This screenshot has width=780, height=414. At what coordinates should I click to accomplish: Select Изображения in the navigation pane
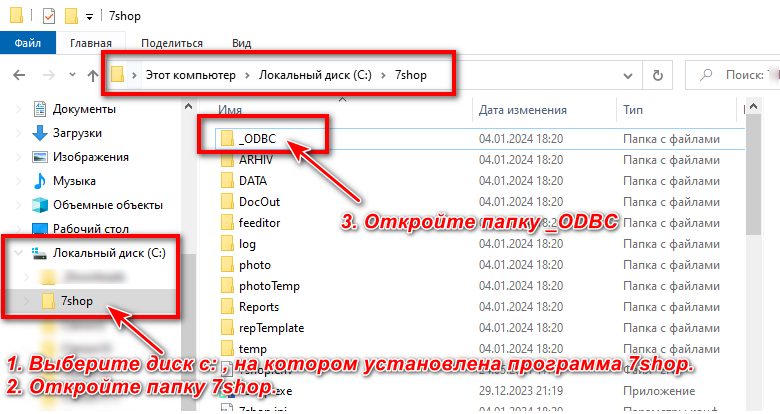pos(91,157)
